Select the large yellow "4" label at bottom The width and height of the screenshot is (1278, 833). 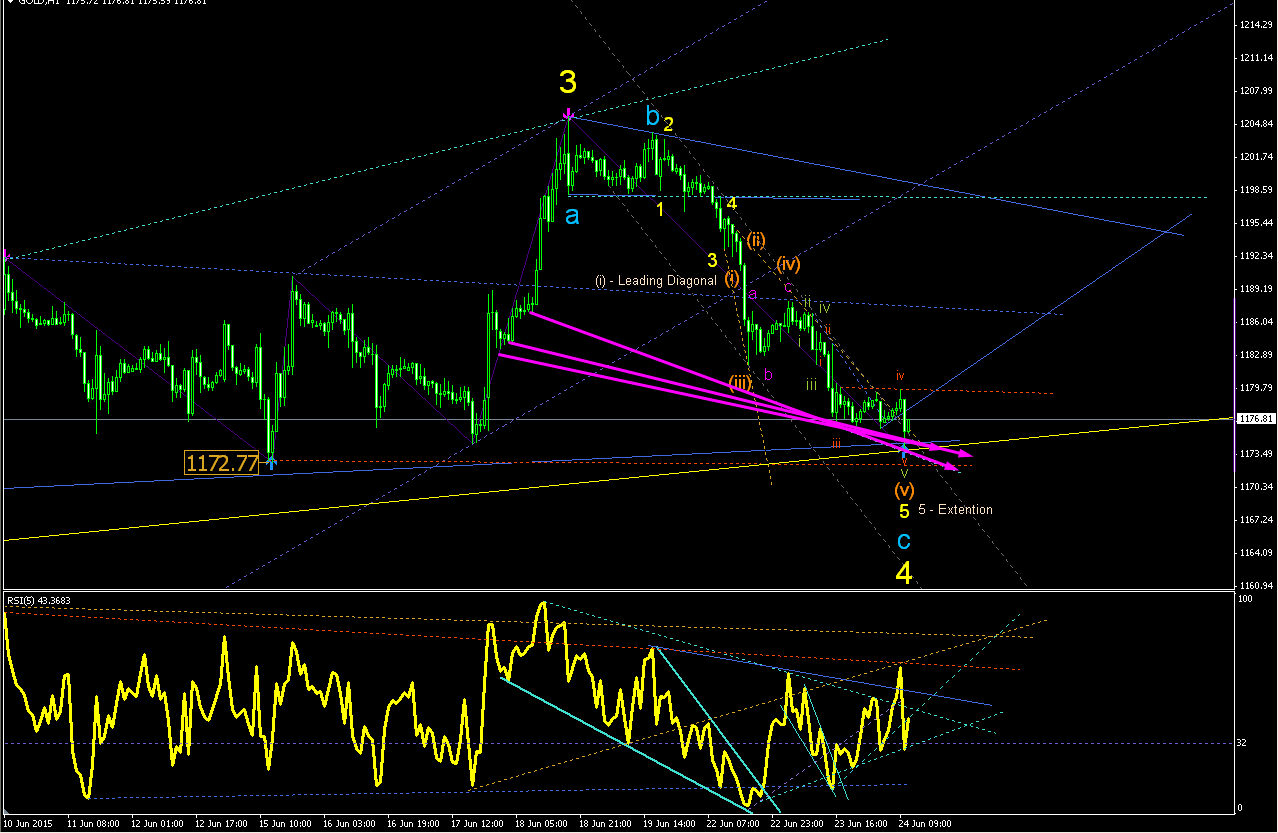tap(904, 573)
